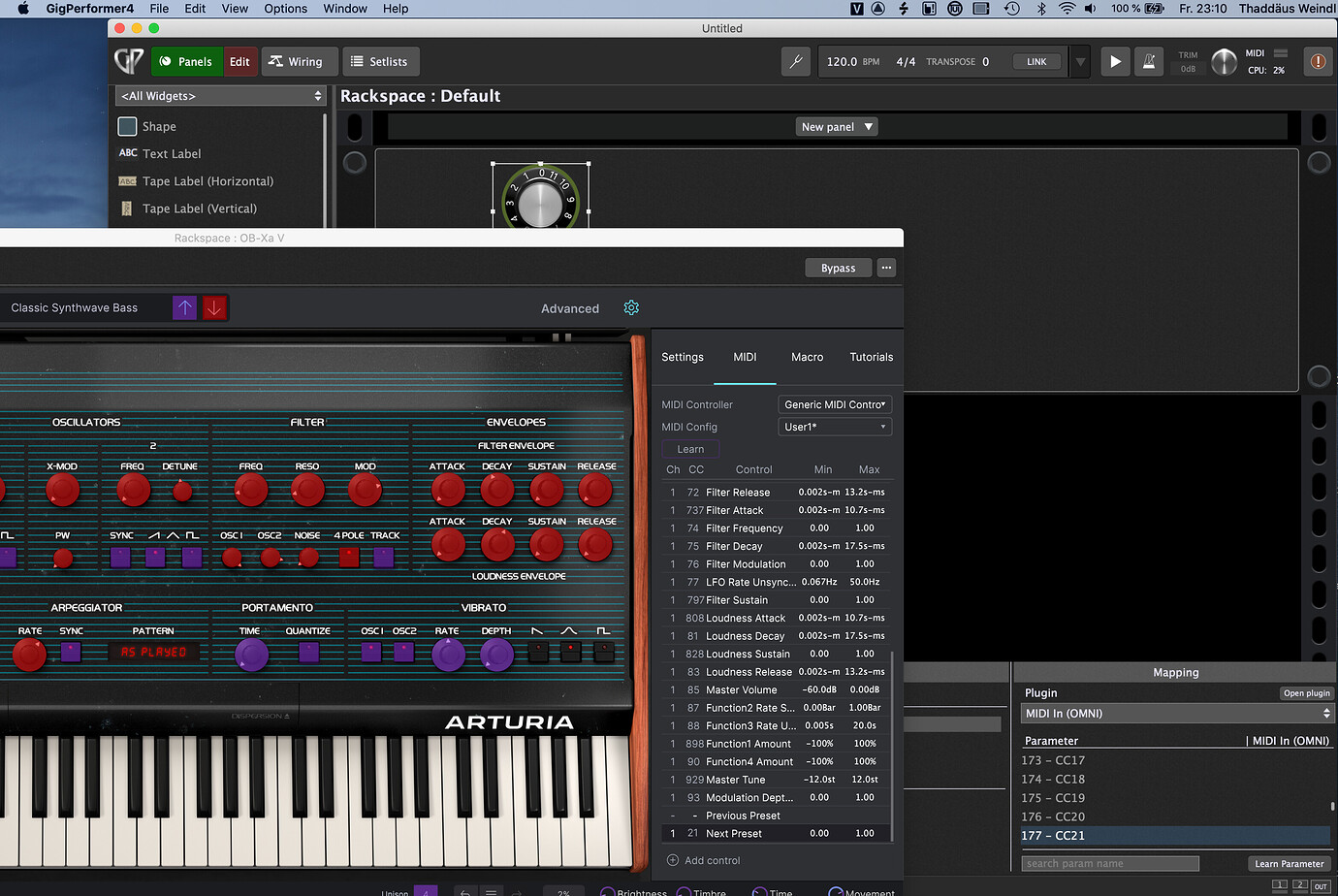
Task: Toggle the metronome icon
Action: (x=1149, y=61)
